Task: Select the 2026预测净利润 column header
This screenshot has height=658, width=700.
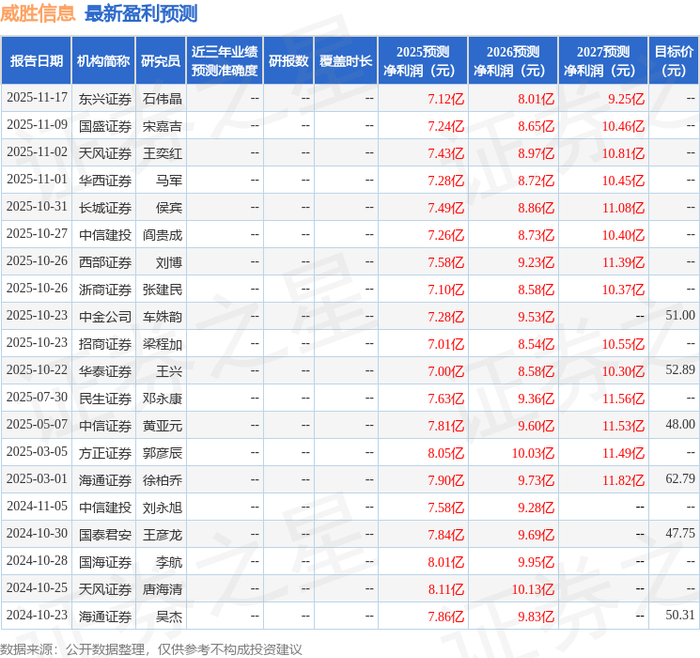Action: coord(513,61)
